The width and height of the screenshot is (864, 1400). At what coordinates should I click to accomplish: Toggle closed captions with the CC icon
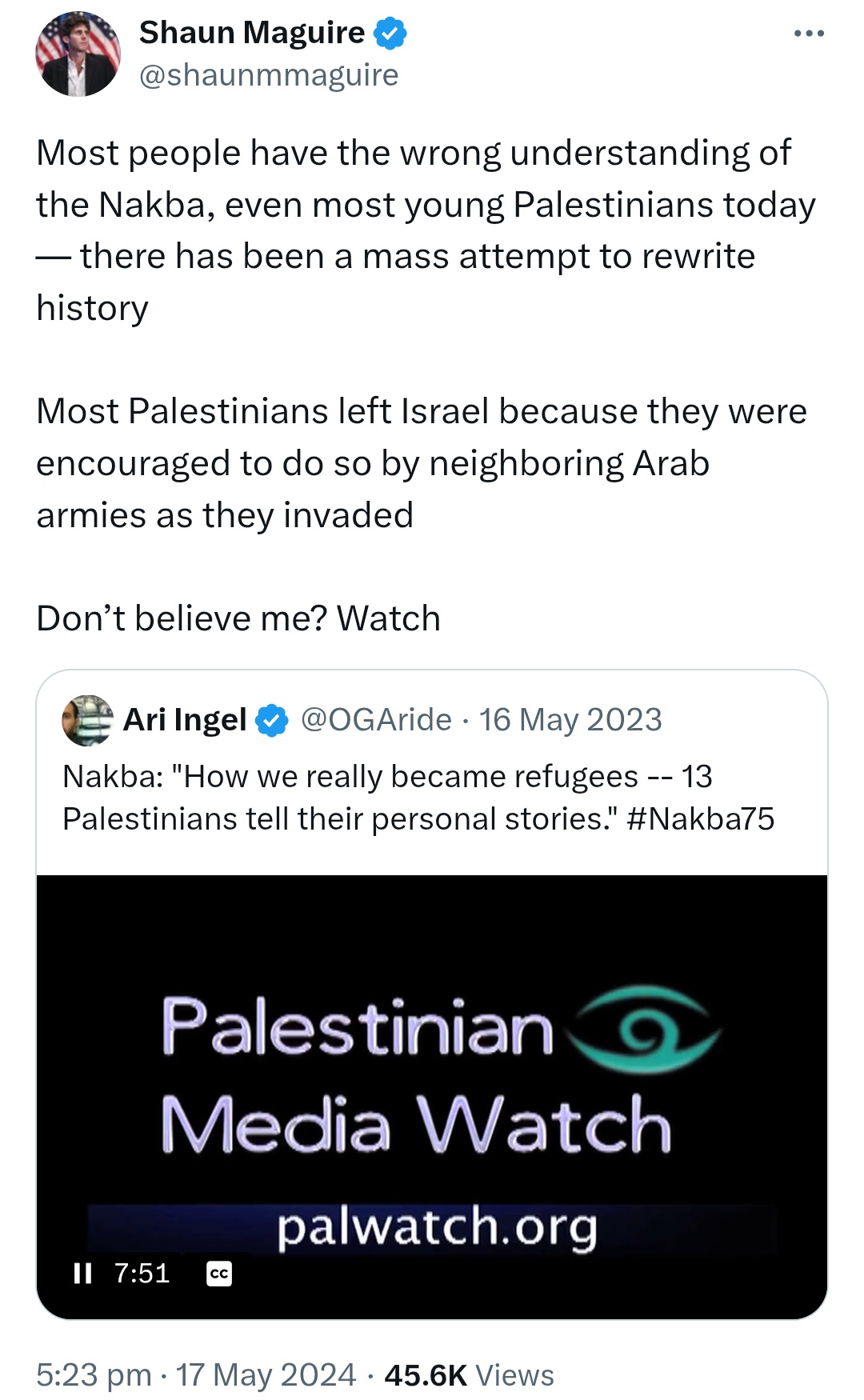pyautogui.click(x=219, y=1273)
